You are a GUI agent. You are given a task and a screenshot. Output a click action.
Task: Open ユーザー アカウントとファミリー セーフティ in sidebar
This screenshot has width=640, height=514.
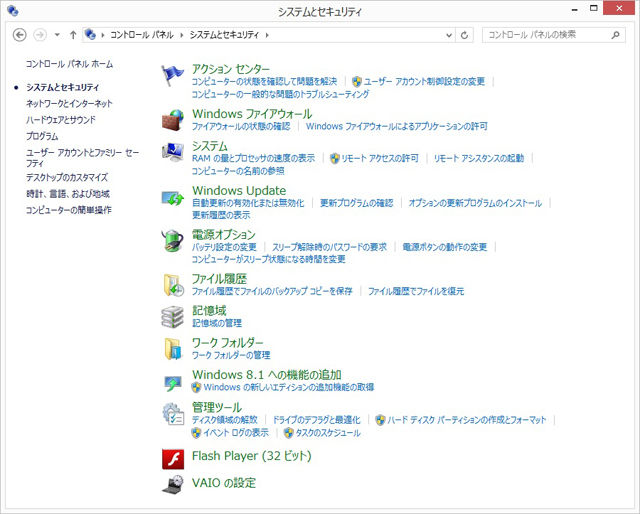coord(82,158)
